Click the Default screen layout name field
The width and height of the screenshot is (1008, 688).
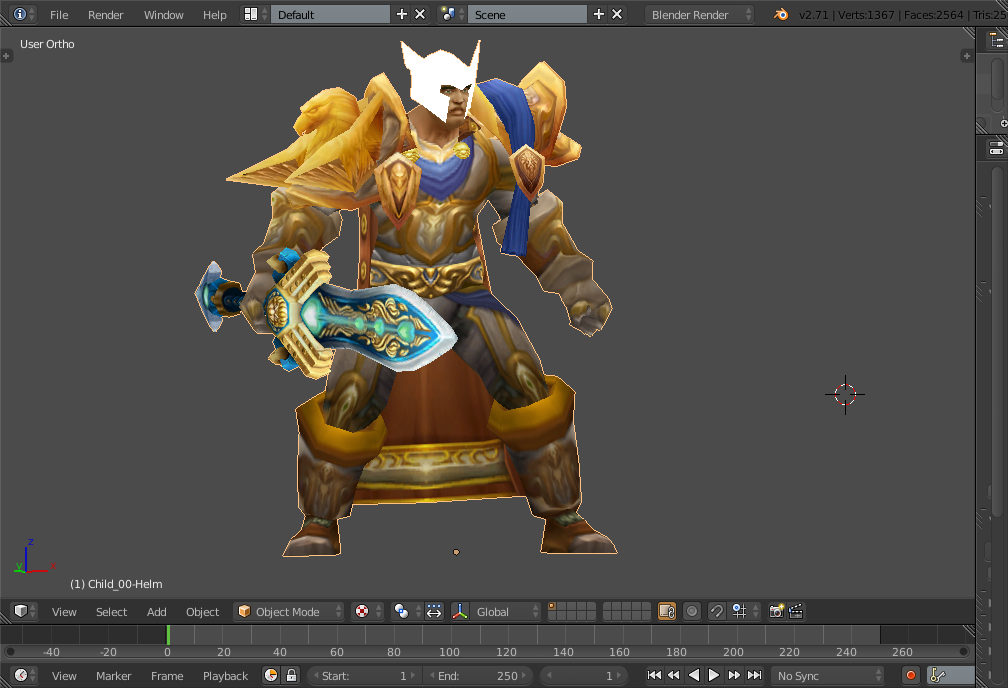[x=330, y=14]
